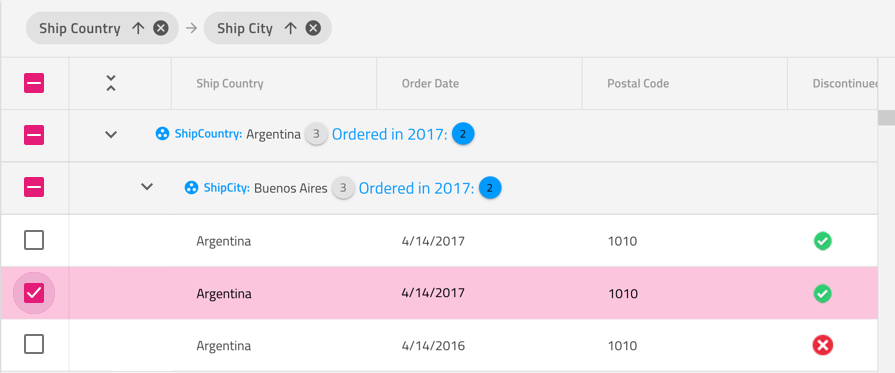Click red discontinued cross icon in 2016 row
Screen dimensions: 895x373
(823, 345)
